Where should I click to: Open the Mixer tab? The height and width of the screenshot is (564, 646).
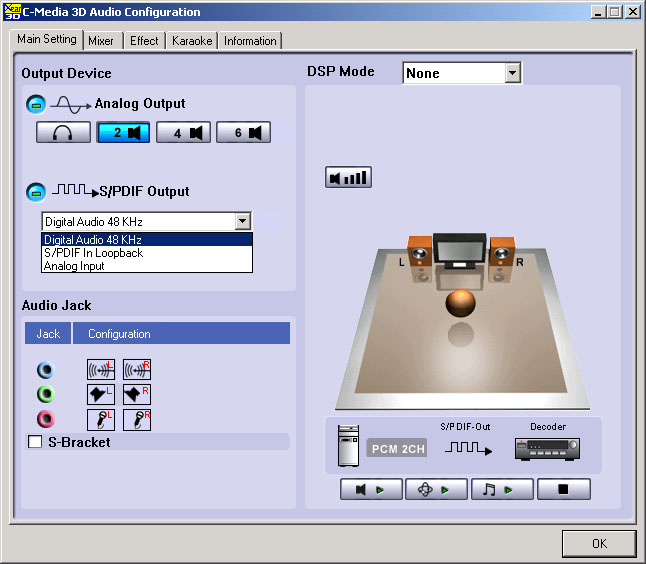click(101, 41)
